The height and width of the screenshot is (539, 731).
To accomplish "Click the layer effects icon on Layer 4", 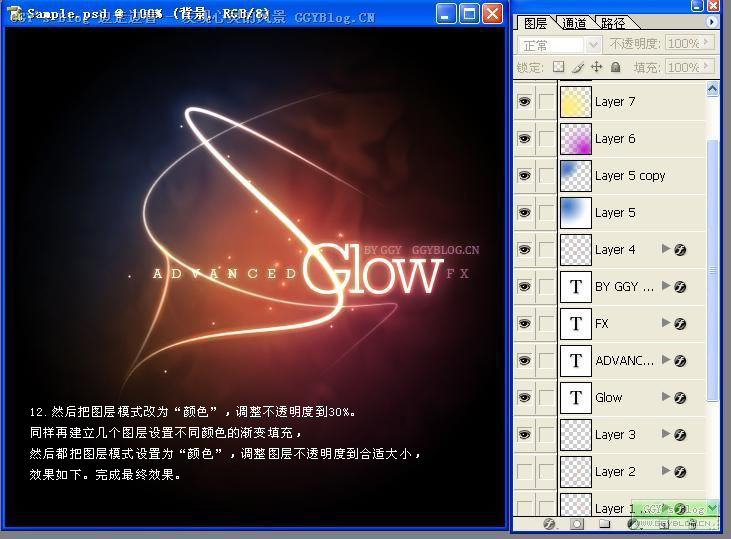I will coord(680,250).
